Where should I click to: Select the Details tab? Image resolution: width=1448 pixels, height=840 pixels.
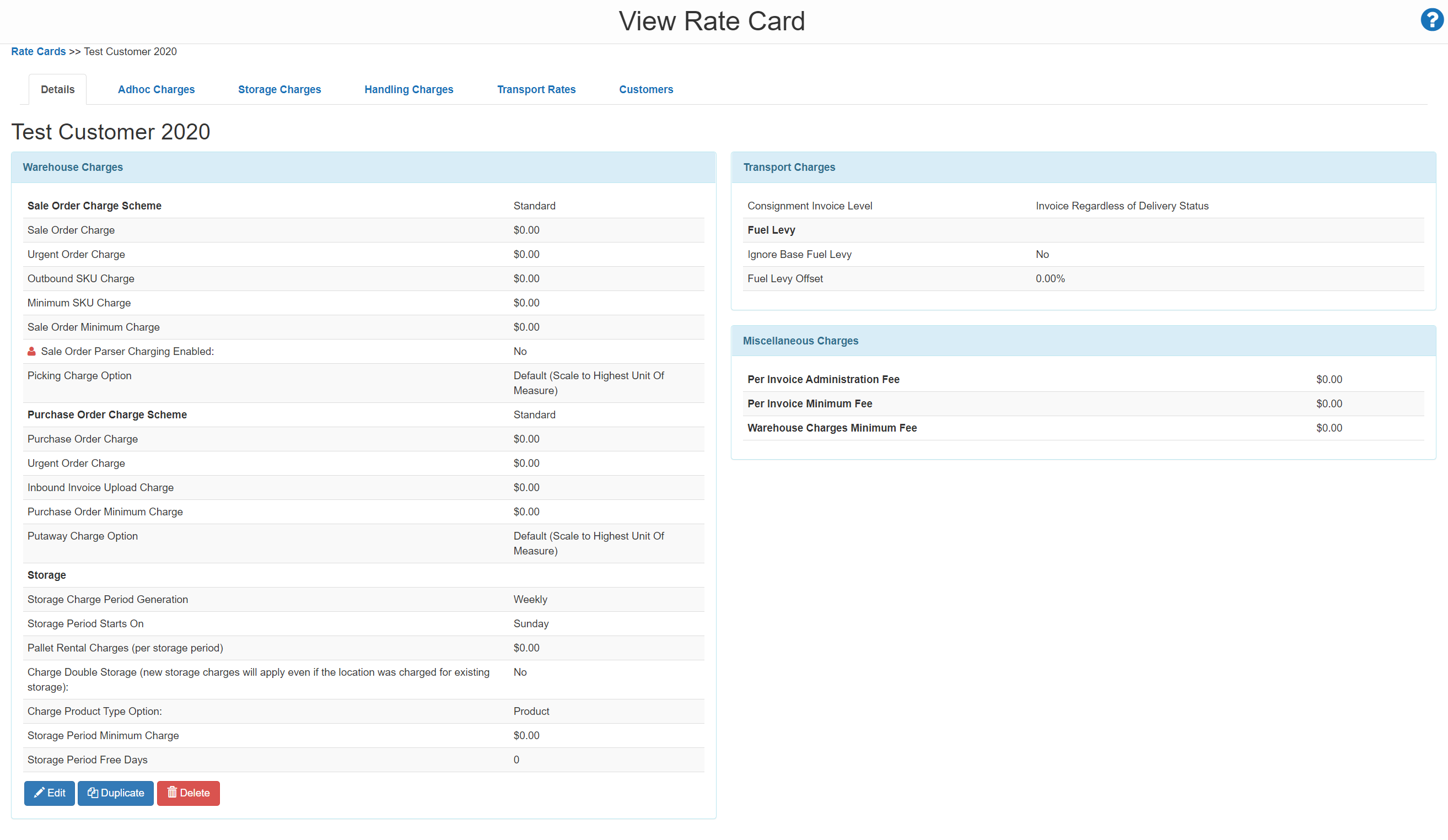coord(57,89)
